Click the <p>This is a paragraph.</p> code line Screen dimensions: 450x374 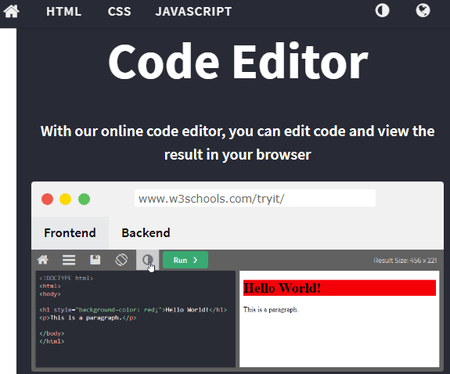pyautogui.click(x=88, y=318)
